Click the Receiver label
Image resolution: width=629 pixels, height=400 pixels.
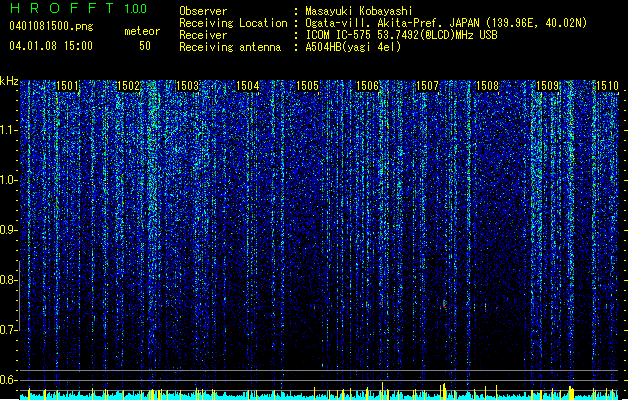pyautogui.click(x=203, y=35)
